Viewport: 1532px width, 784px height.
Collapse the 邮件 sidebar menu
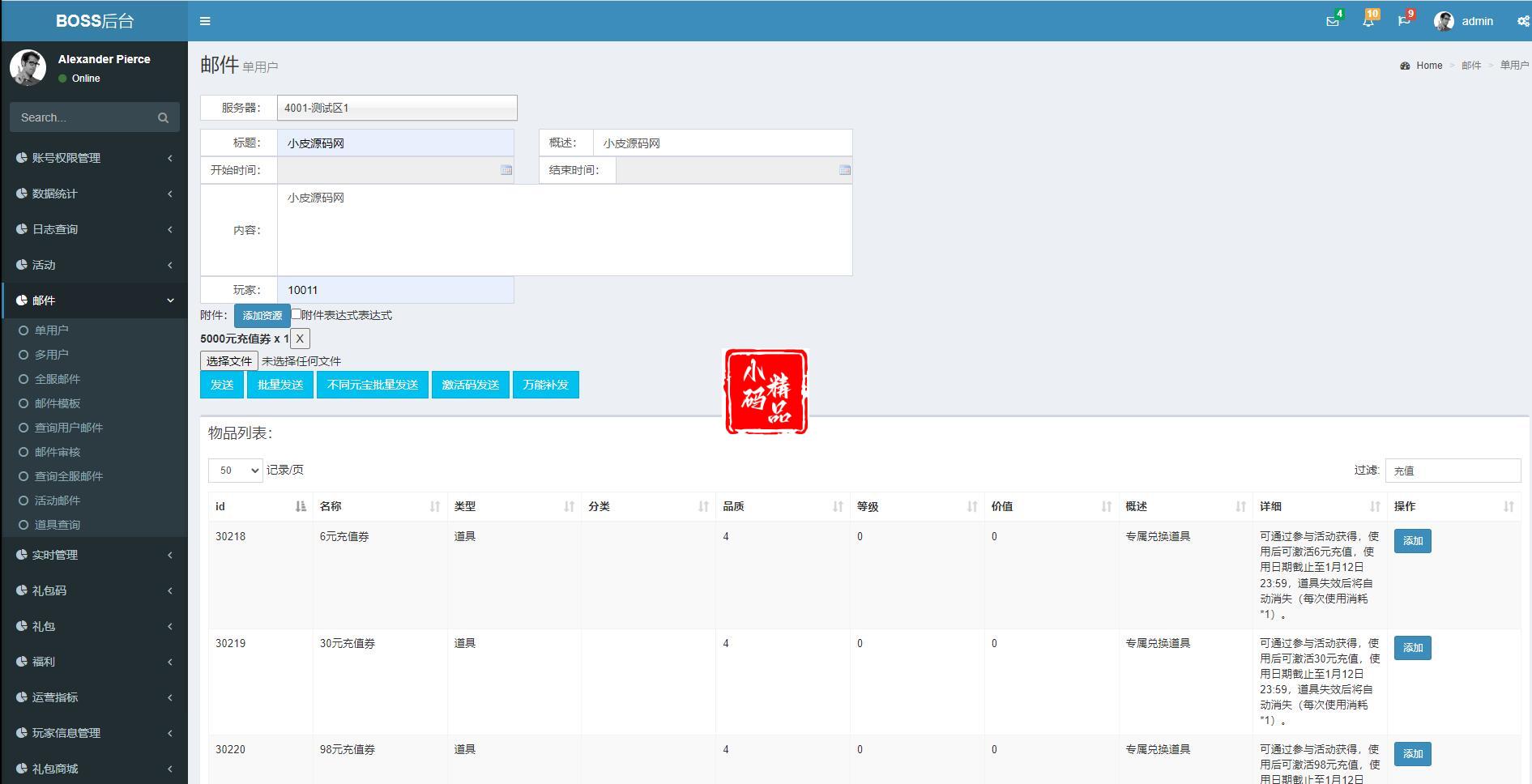[95, 300]
